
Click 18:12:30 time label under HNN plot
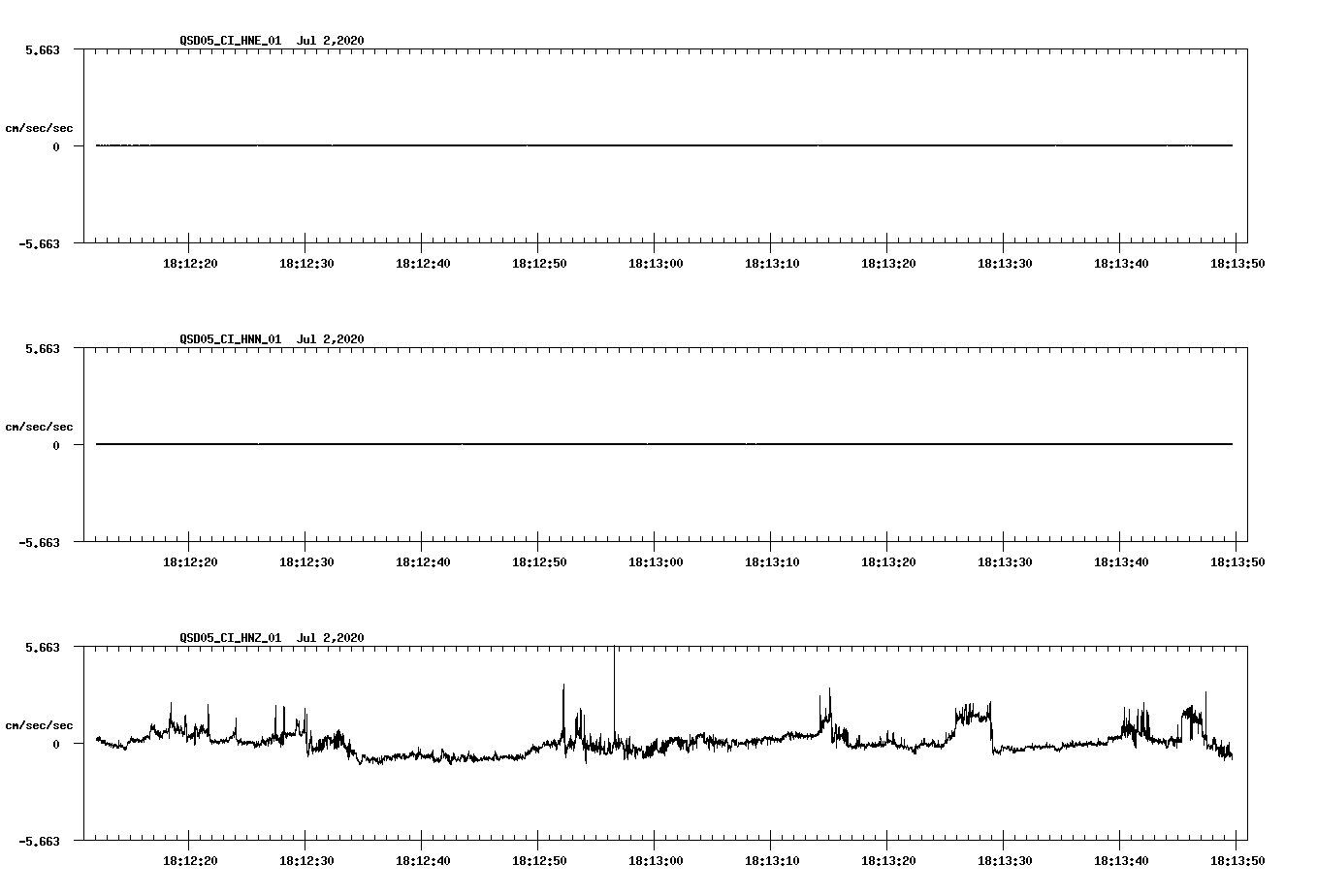coord(305,561)
